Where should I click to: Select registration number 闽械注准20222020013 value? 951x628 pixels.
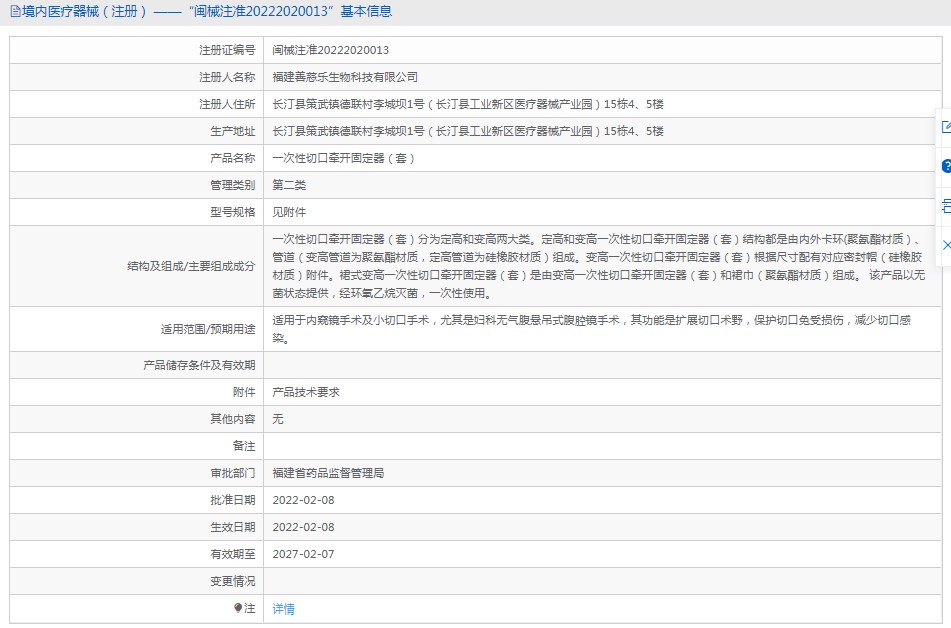[x=331, y=50]
